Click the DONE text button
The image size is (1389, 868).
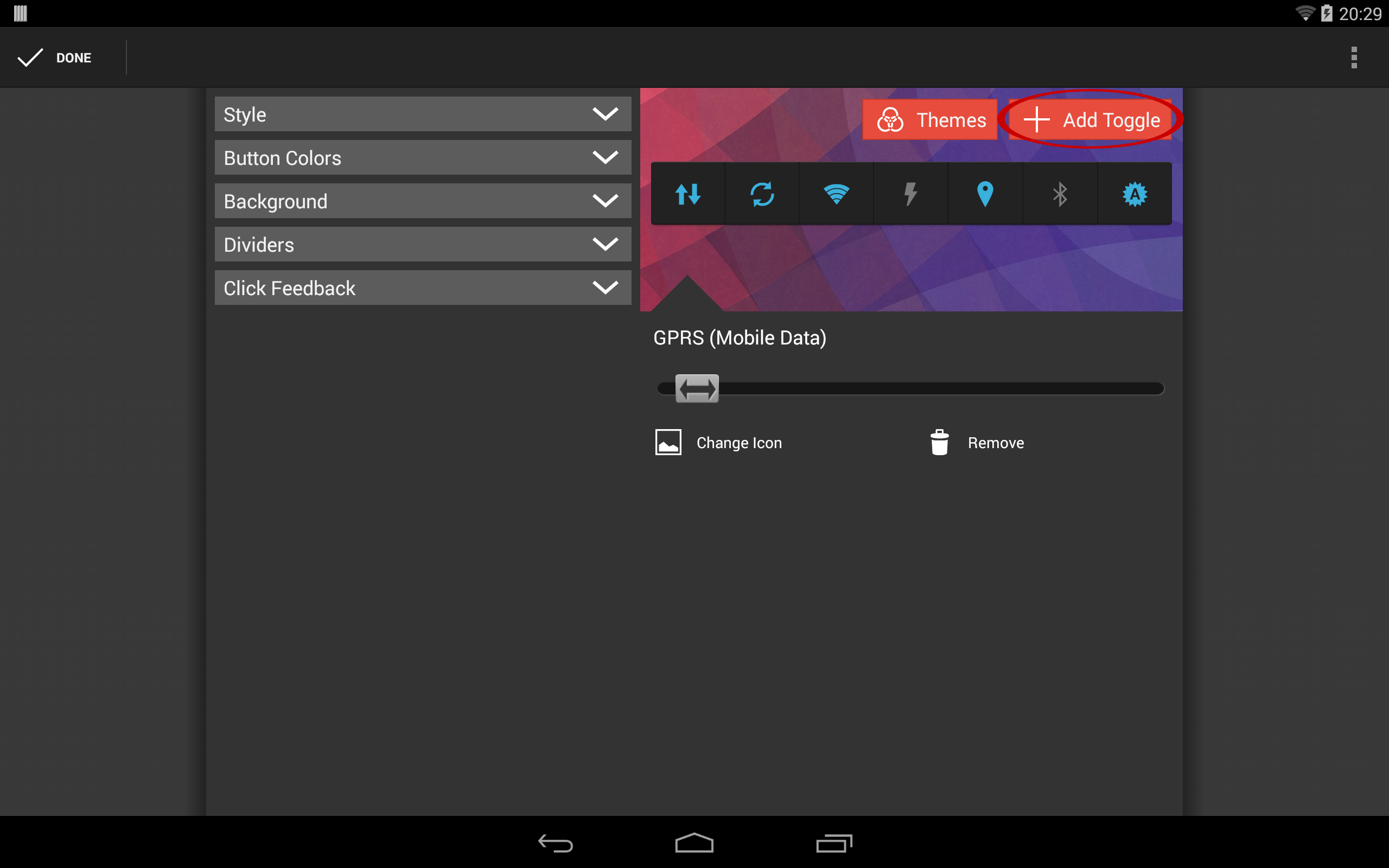pyautogui.click(x=73, y=58)
